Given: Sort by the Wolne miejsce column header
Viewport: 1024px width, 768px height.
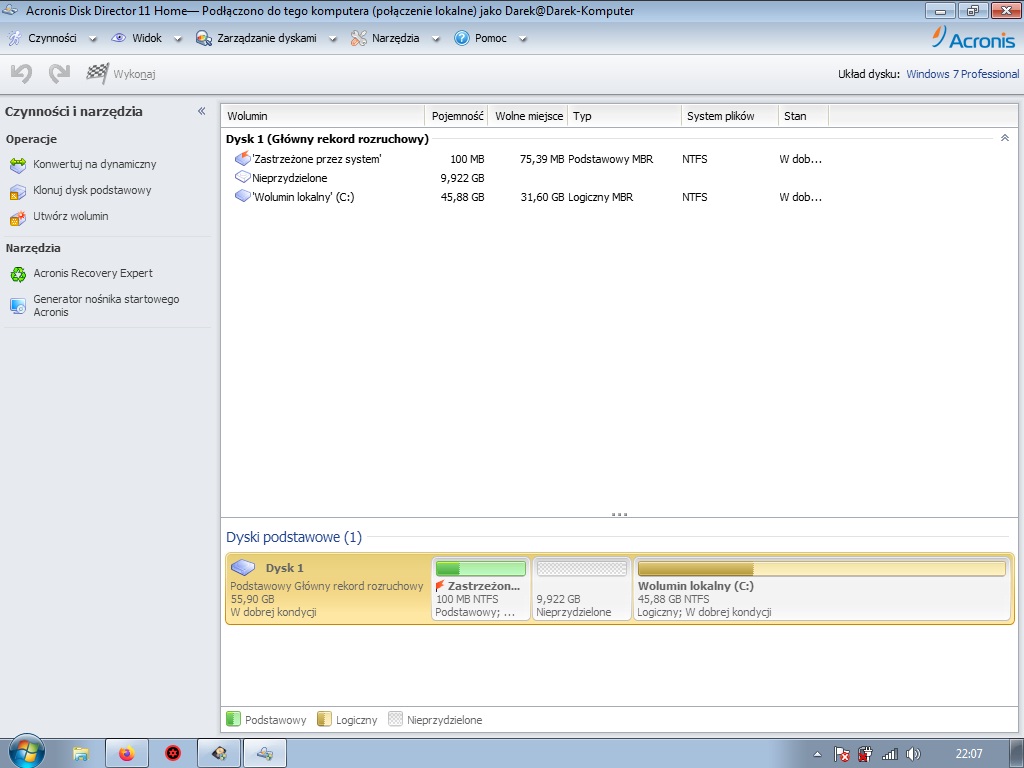Looking at the screenshot, I should coord(528,116).
